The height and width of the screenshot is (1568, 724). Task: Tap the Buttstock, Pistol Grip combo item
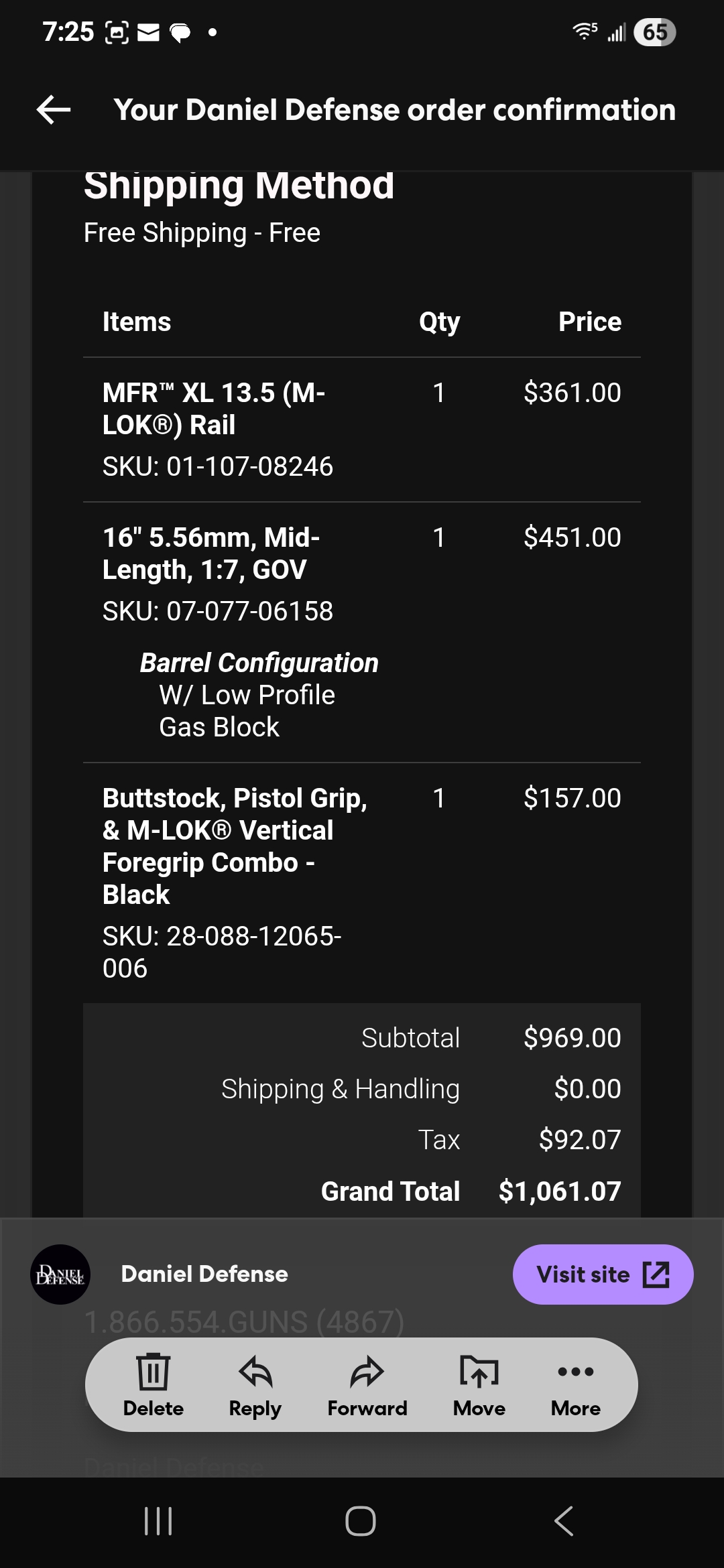(x=235, y=846)
